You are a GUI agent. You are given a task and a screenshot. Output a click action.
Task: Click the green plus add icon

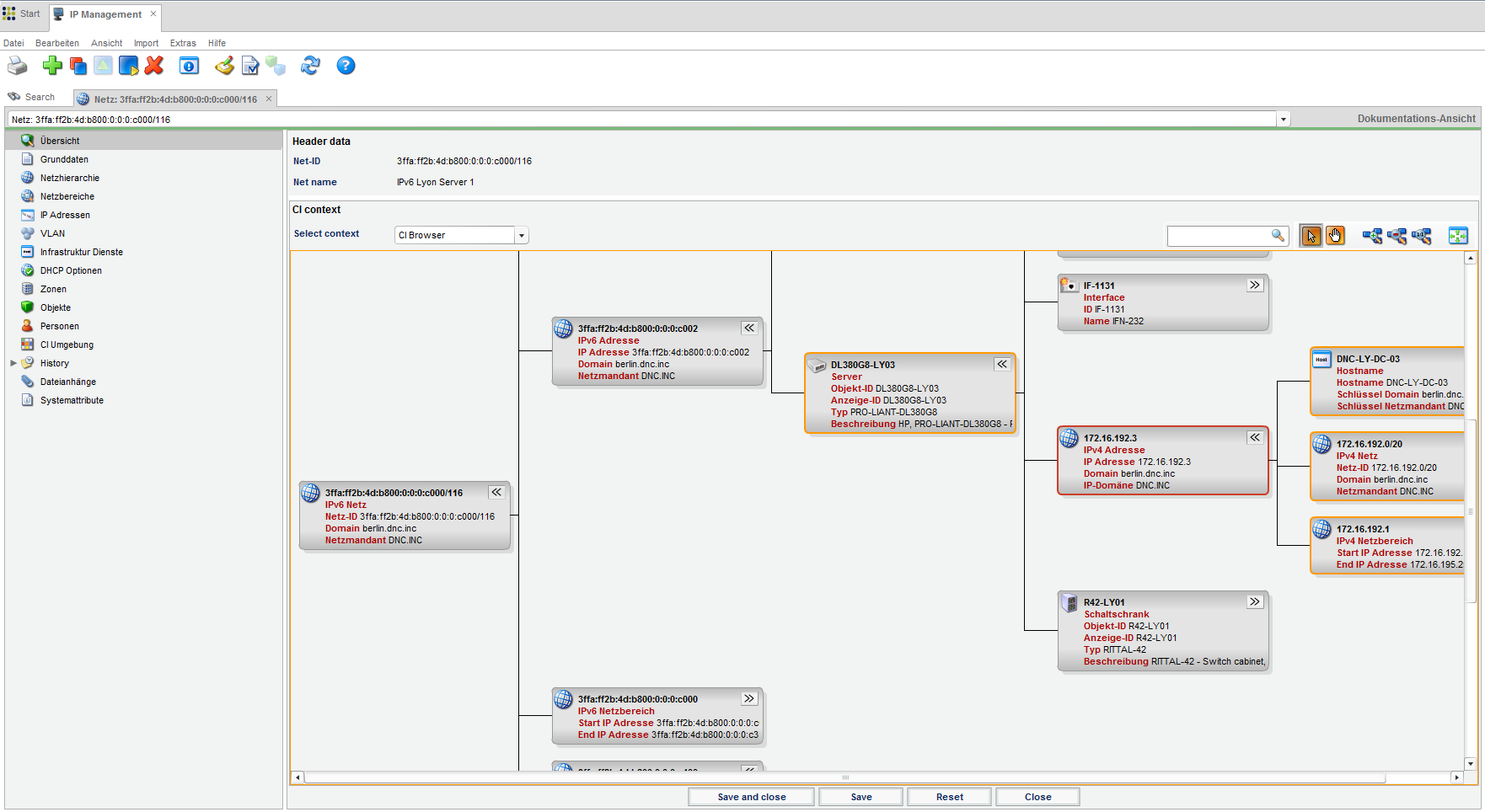pos(53,66)
